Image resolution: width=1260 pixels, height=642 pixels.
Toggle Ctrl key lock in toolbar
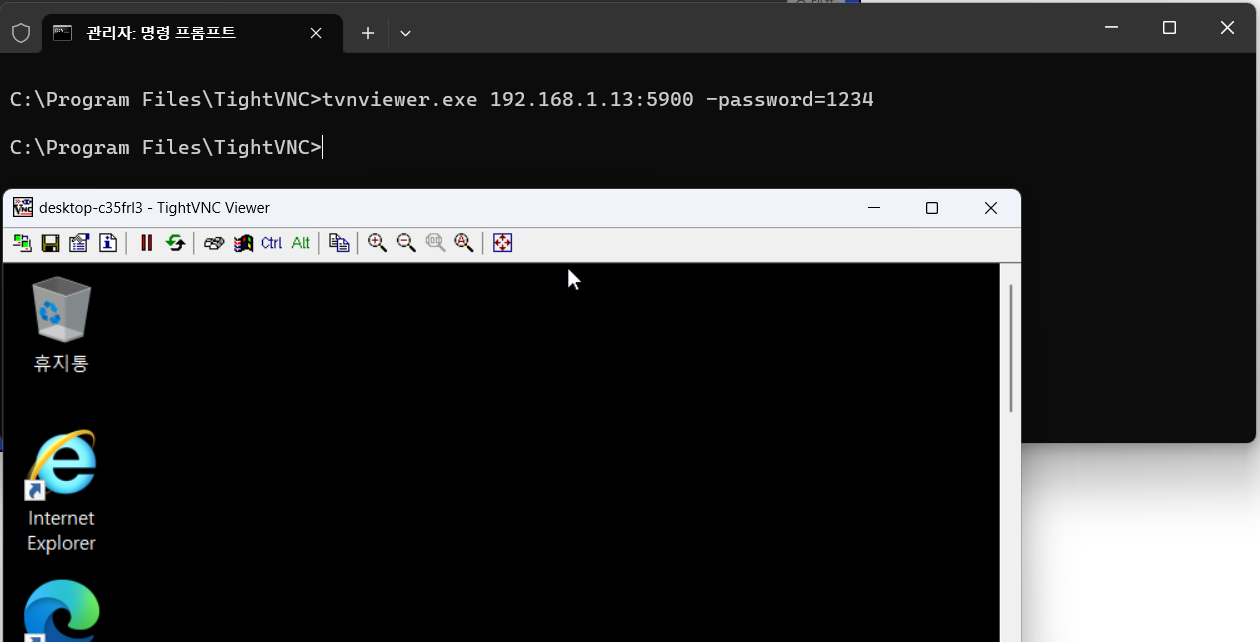pos(271,243)
